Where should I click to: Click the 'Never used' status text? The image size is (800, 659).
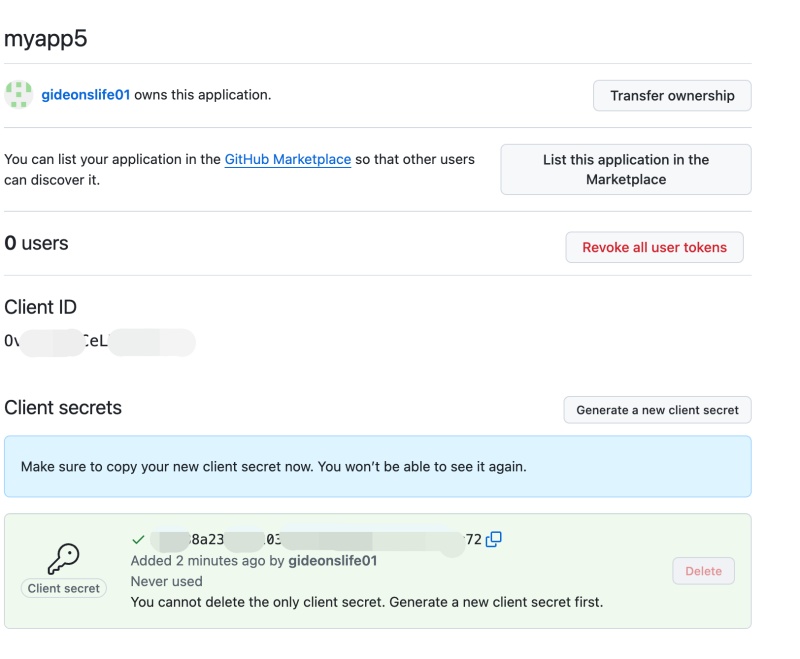pos(166,581)
